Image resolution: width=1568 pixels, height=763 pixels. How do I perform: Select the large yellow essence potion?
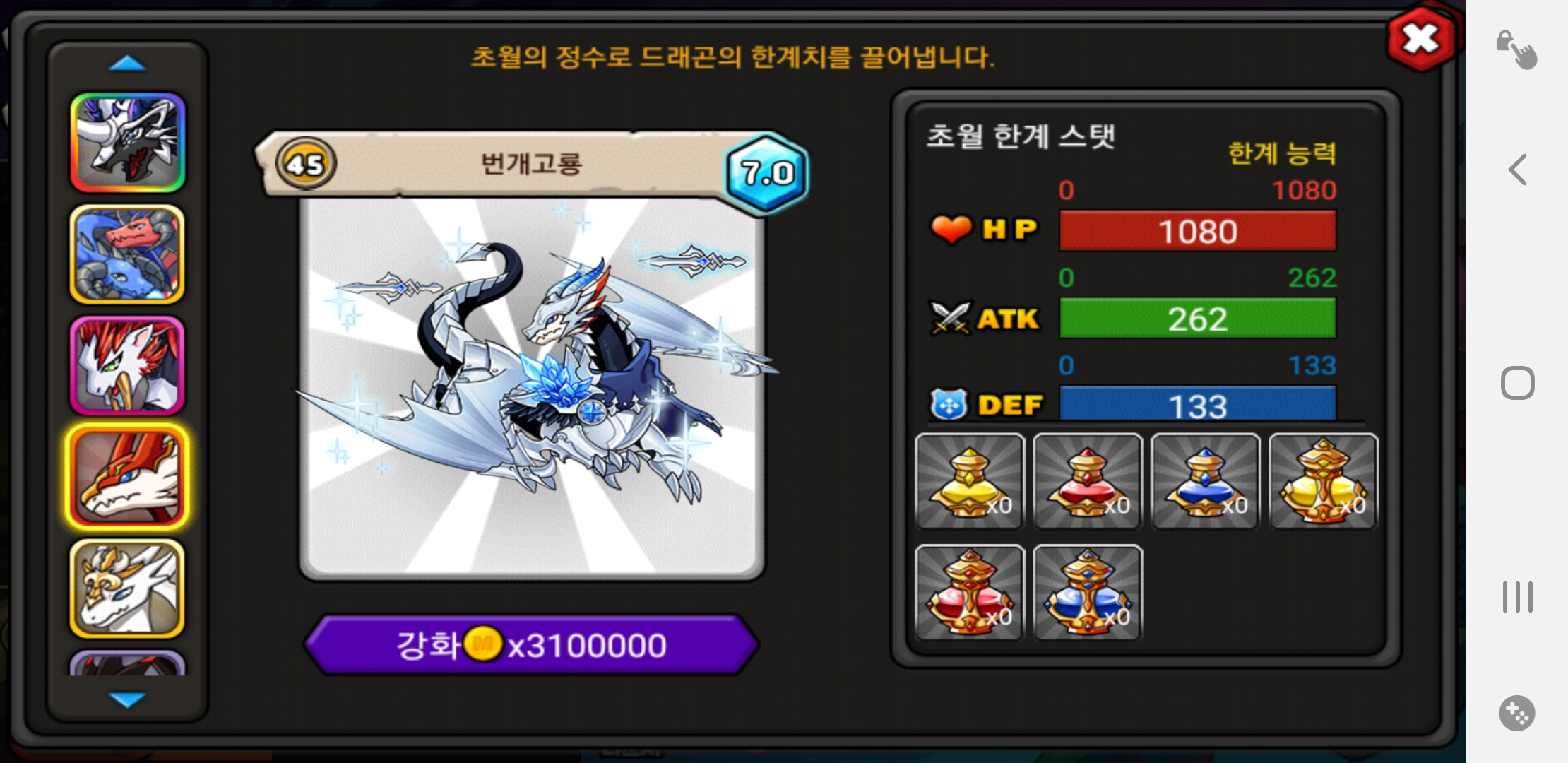(1324, 481)
